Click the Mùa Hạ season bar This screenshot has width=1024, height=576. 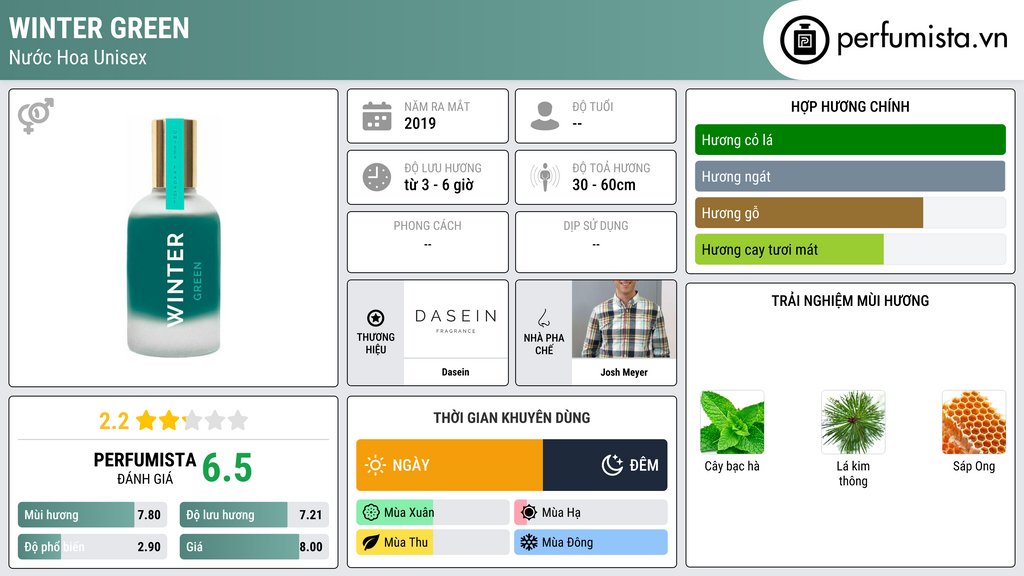(x=590, y=513)
